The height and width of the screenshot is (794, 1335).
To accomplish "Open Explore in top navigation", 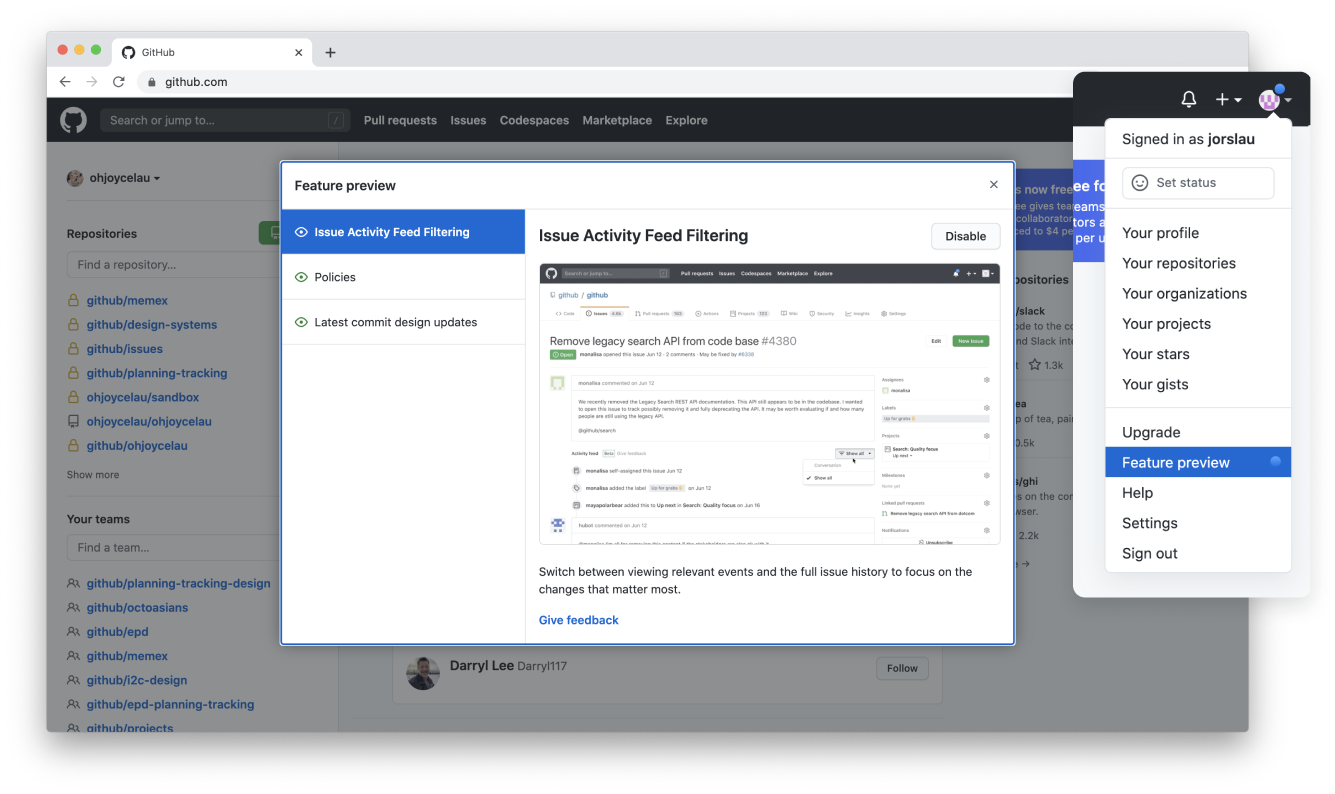I will click(686, 120).
